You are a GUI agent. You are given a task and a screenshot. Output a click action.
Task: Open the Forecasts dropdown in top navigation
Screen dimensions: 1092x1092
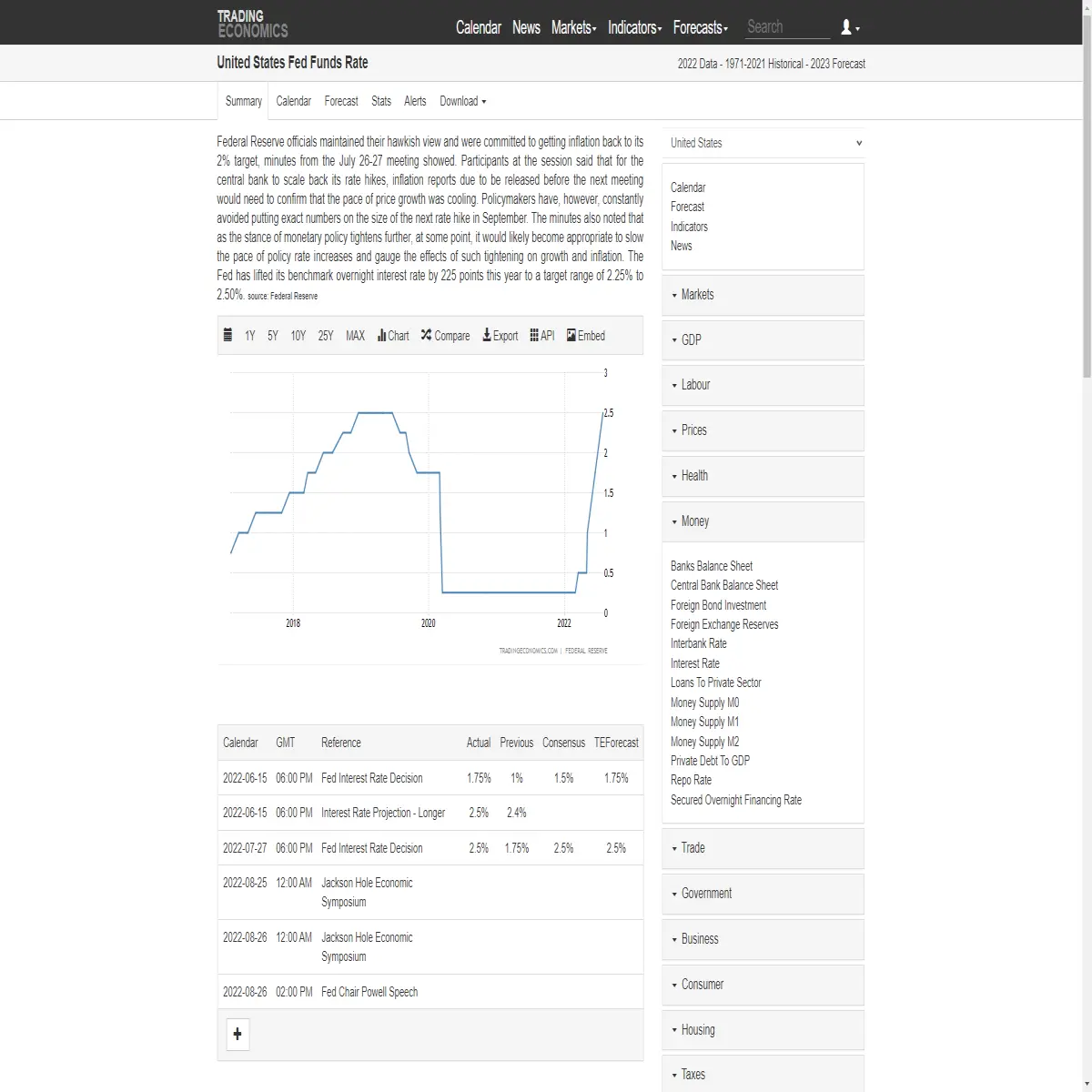click(700, 27)
